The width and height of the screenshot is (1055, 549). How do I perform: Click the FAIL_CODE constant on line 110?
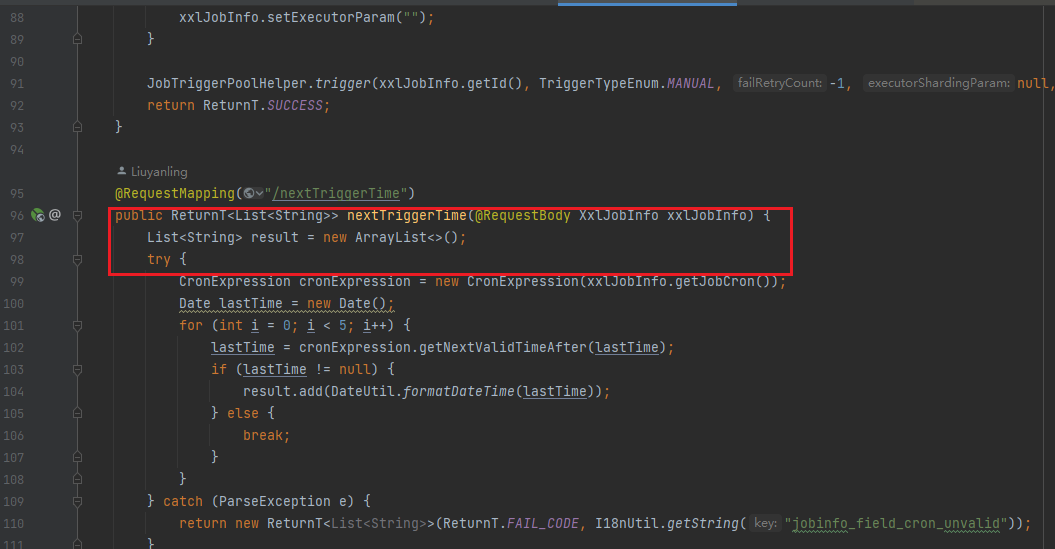click(542, 523)
